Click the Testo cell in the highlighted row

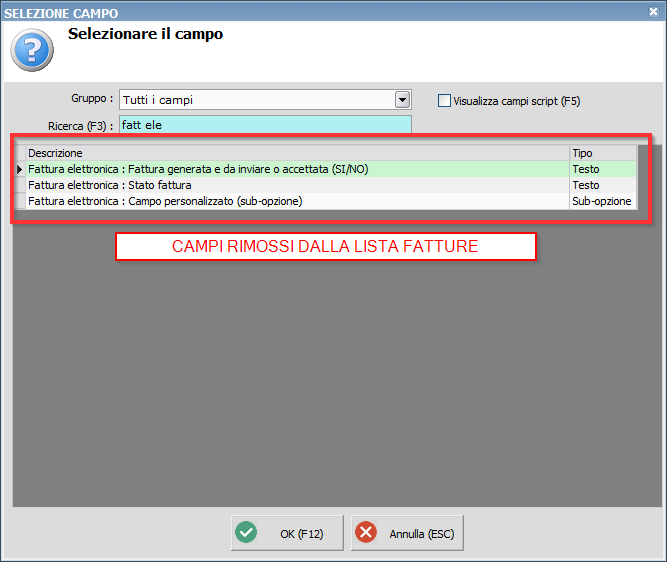(603, 169)
